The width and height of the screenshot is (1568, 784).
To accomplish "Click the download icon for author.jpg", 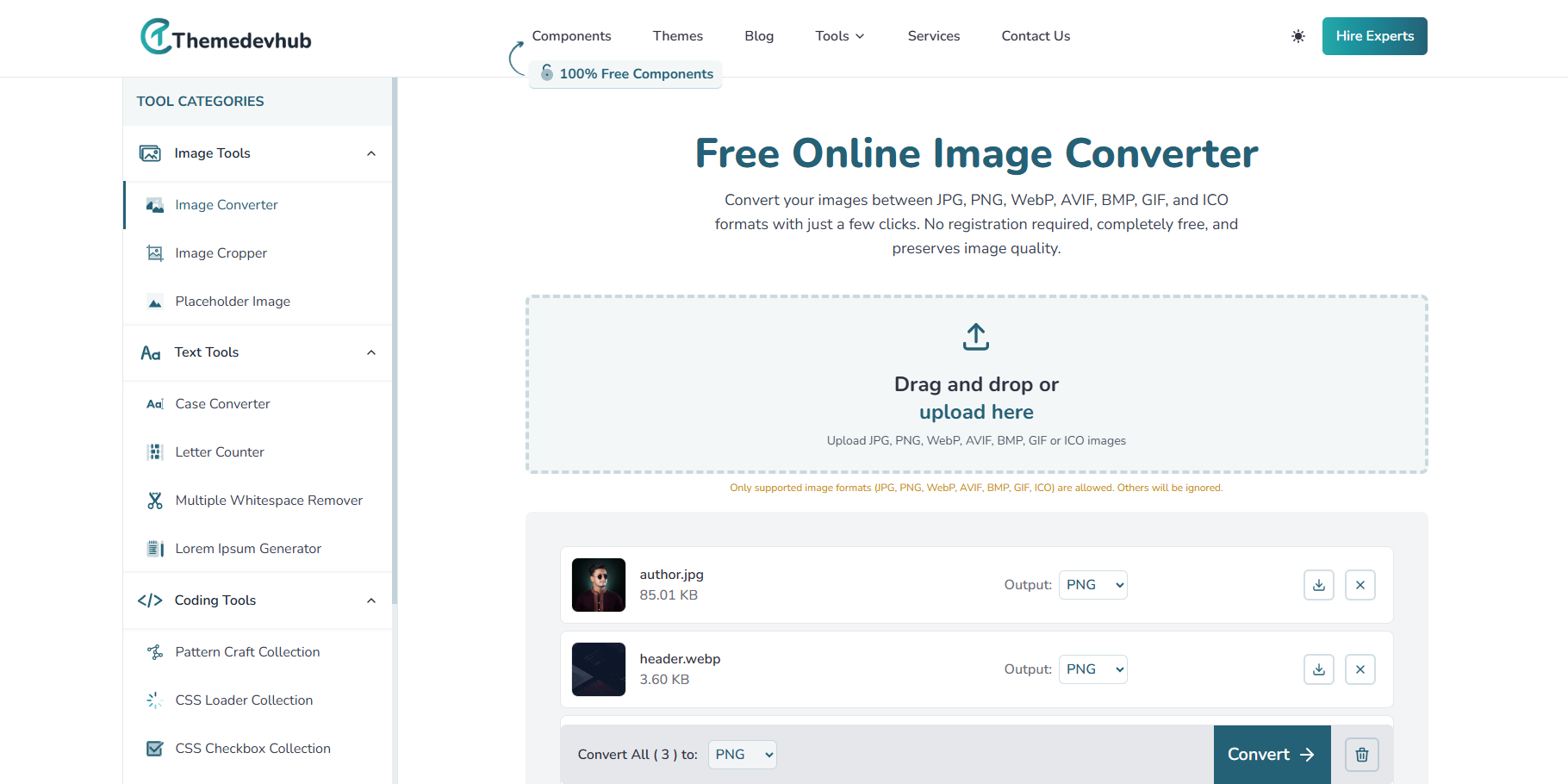I will (1318, 585).
